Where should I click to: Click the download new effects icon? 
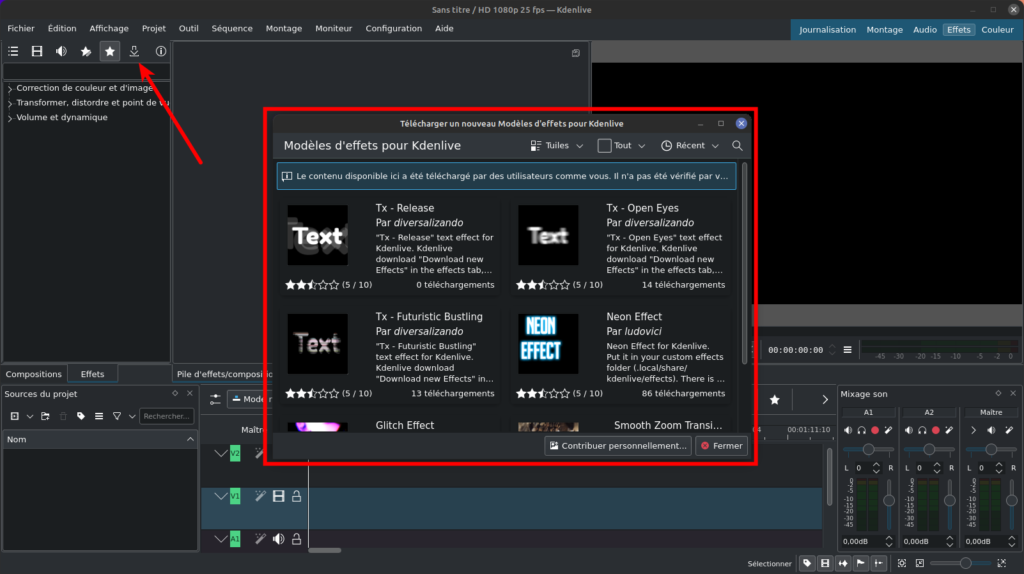click(x=134, y=51)
